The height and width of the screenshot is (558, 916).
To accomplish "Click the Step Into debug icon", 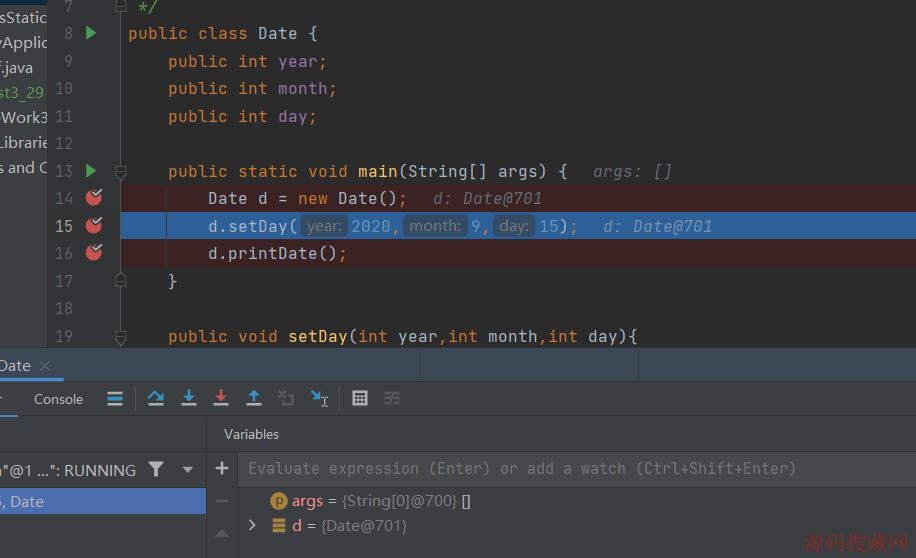I will click(188, 398).
